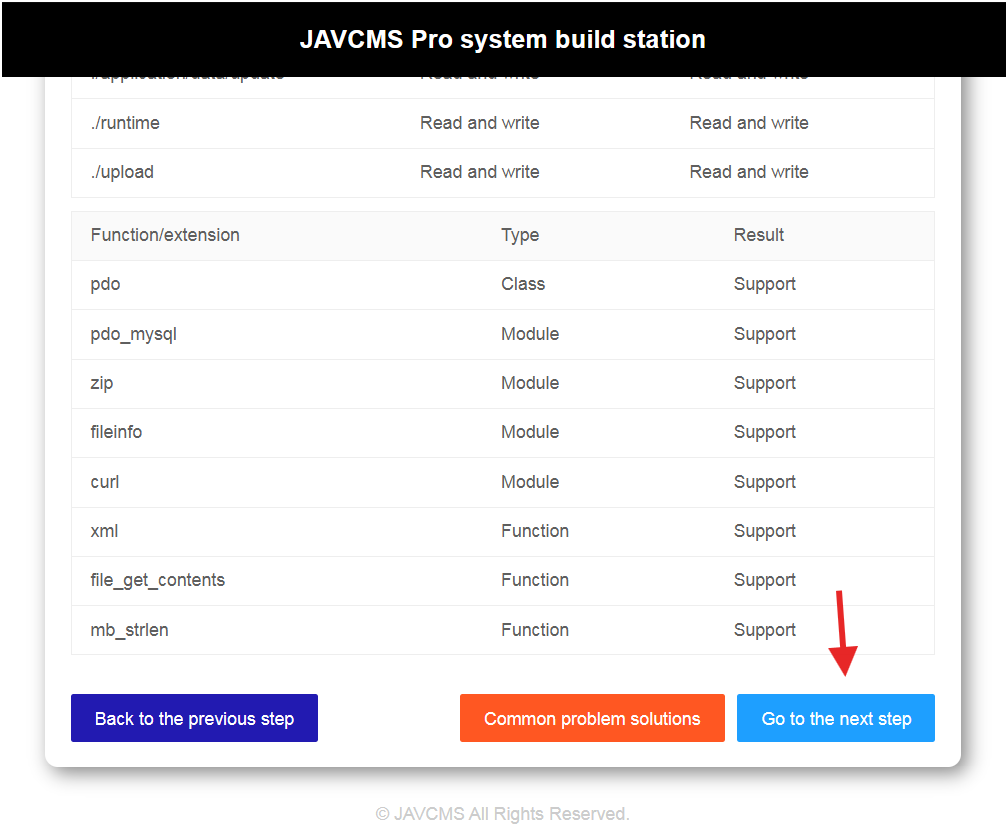Click the Function/extension column header
Viewport: 1008px width, 840px height.
(165, 235)
